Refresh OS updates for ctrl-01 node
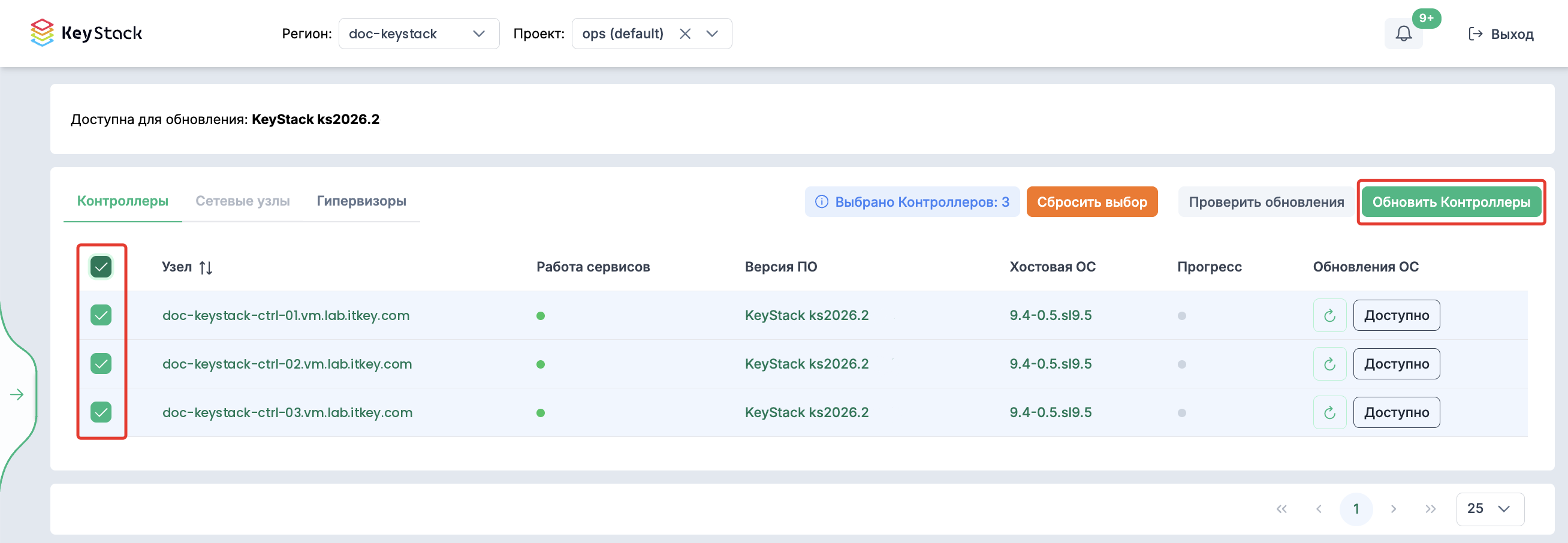This screenshot has height=543, width=1568. [1329, 315]
